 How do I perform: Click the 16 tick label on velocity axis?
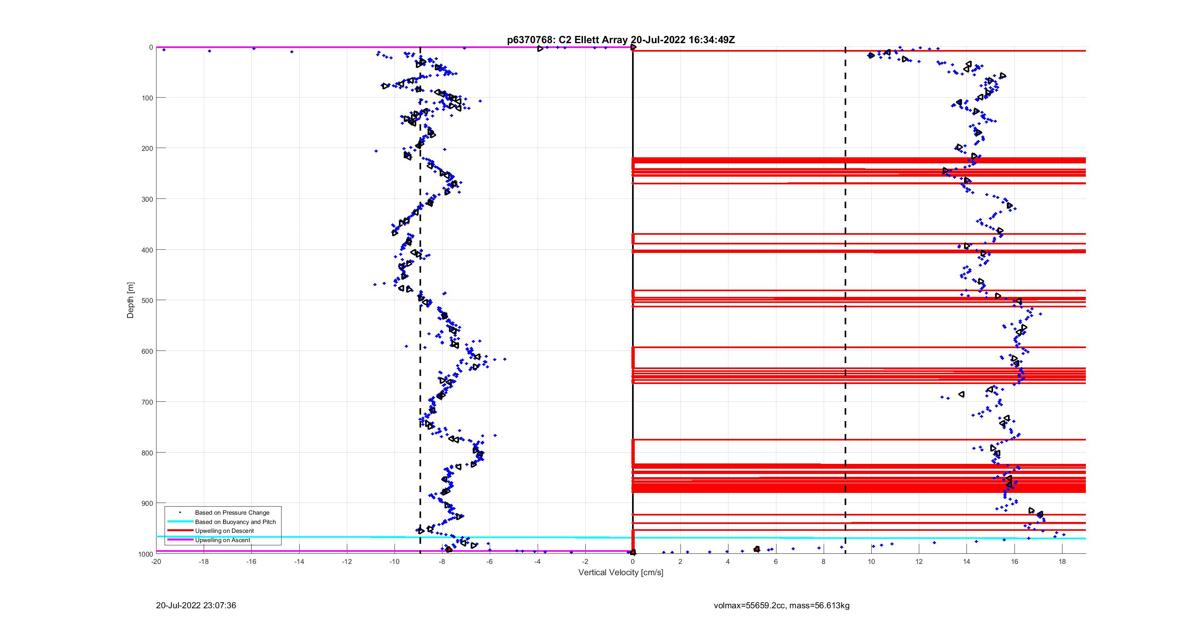coord(1014,562)
